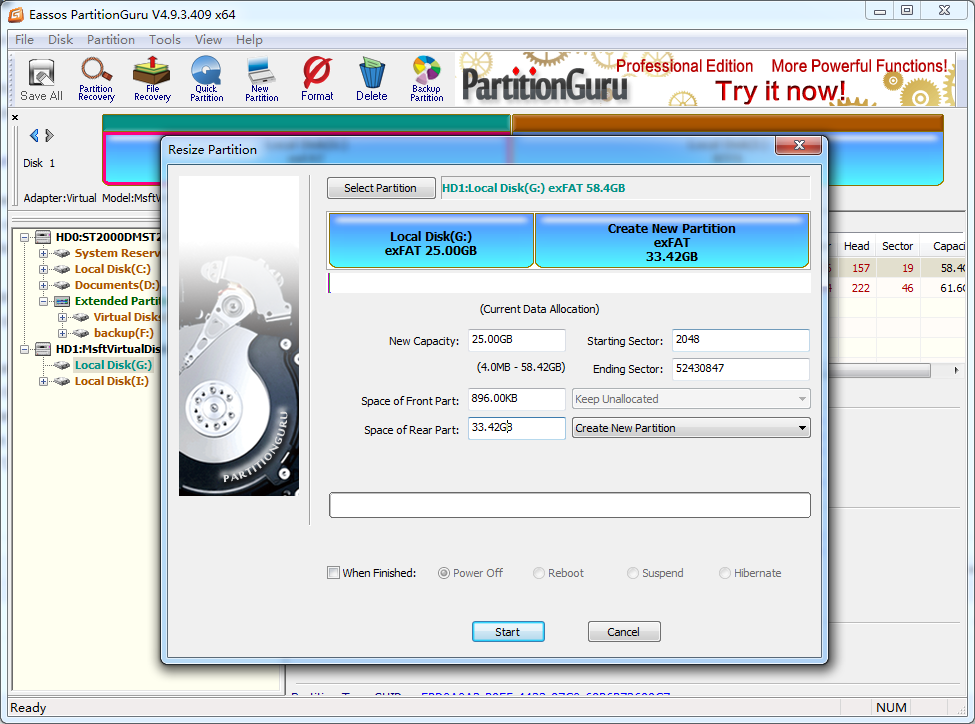Open the Keep Unallocated dropdown
This screenshot has height=724, width=975.
[691, 399]
